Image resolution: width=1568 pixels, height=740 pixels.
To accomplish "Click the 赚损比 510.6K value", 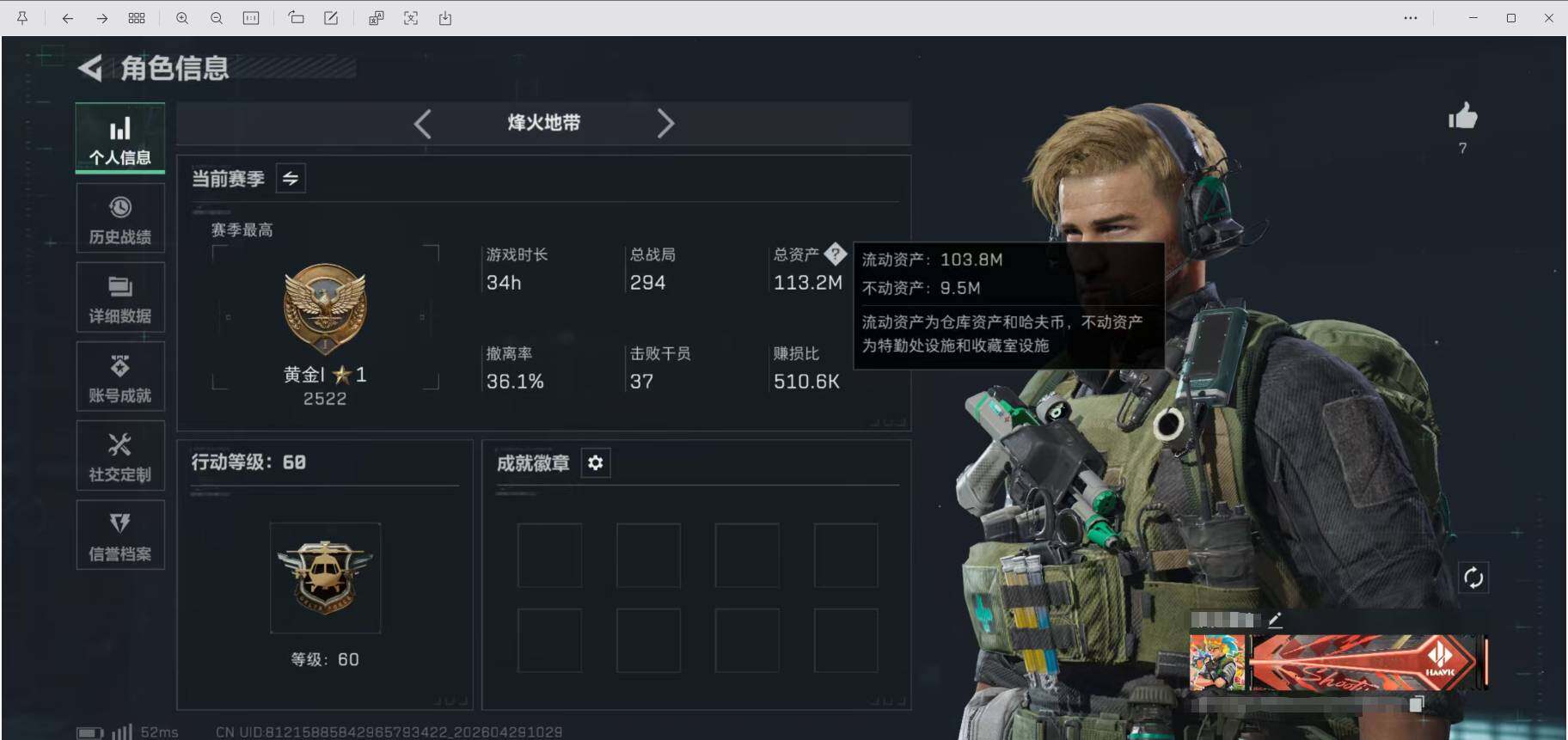I will point(806,382).
